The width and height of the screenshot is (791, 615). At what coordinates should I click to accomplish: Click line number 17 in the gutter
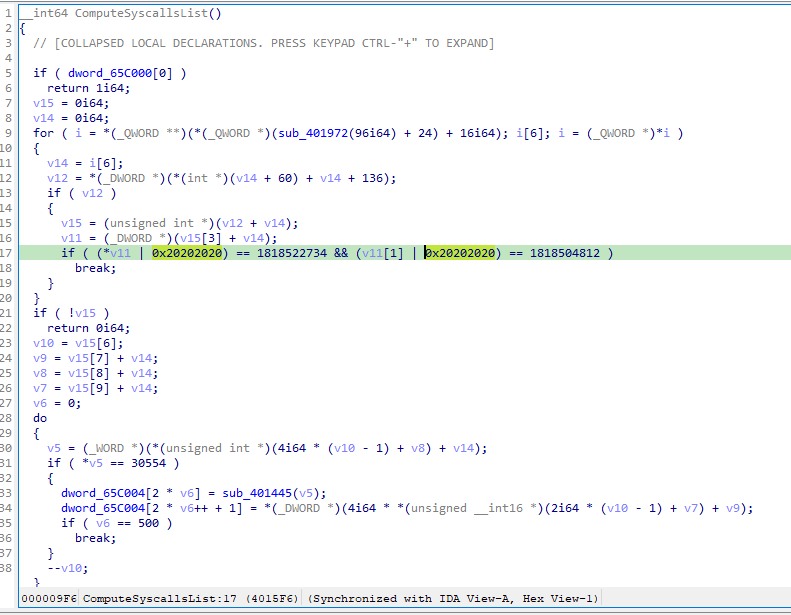(6, 253)
